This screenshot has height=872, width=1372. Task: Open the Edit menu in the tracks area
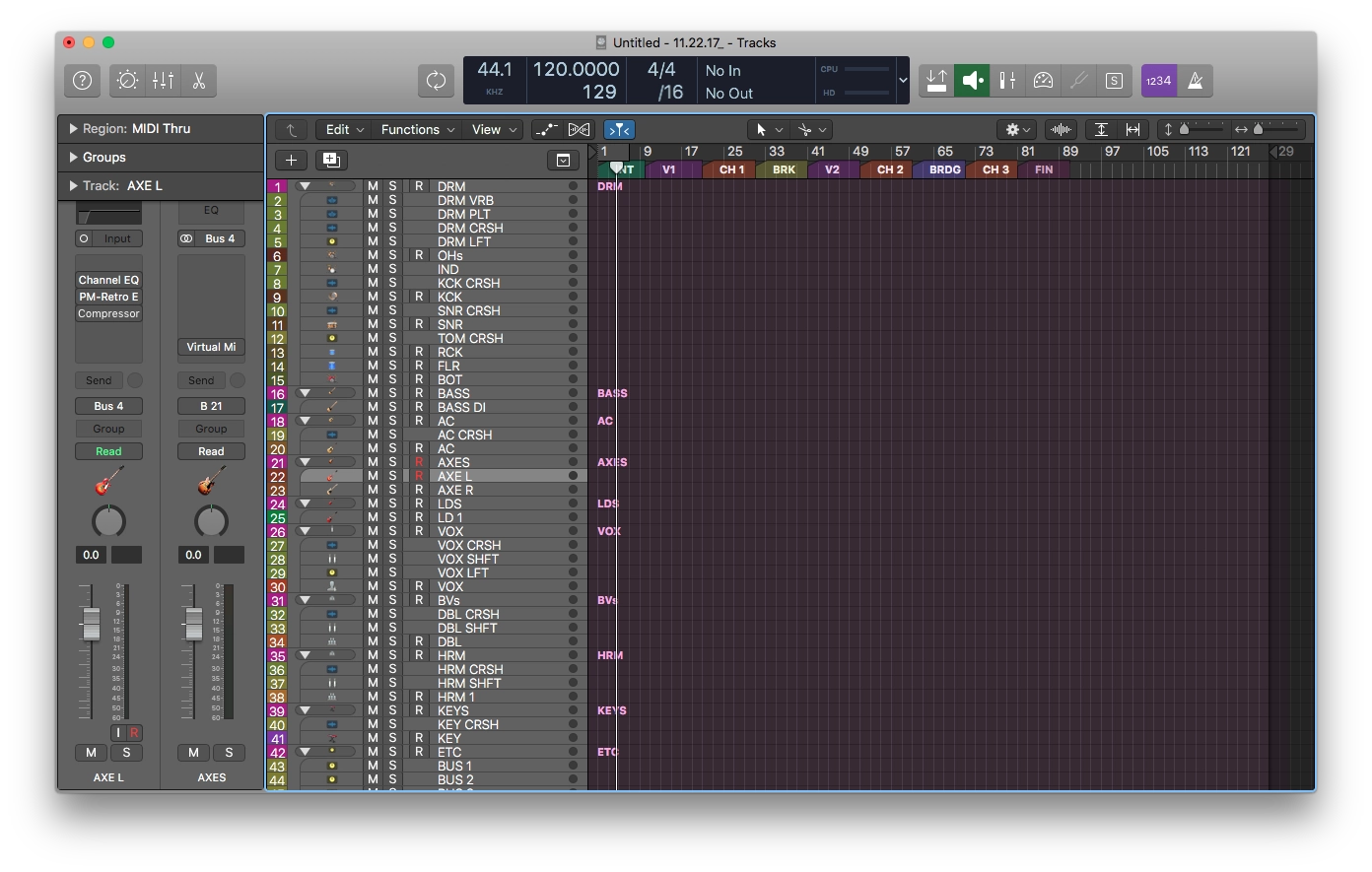click(x=345, y=130)
